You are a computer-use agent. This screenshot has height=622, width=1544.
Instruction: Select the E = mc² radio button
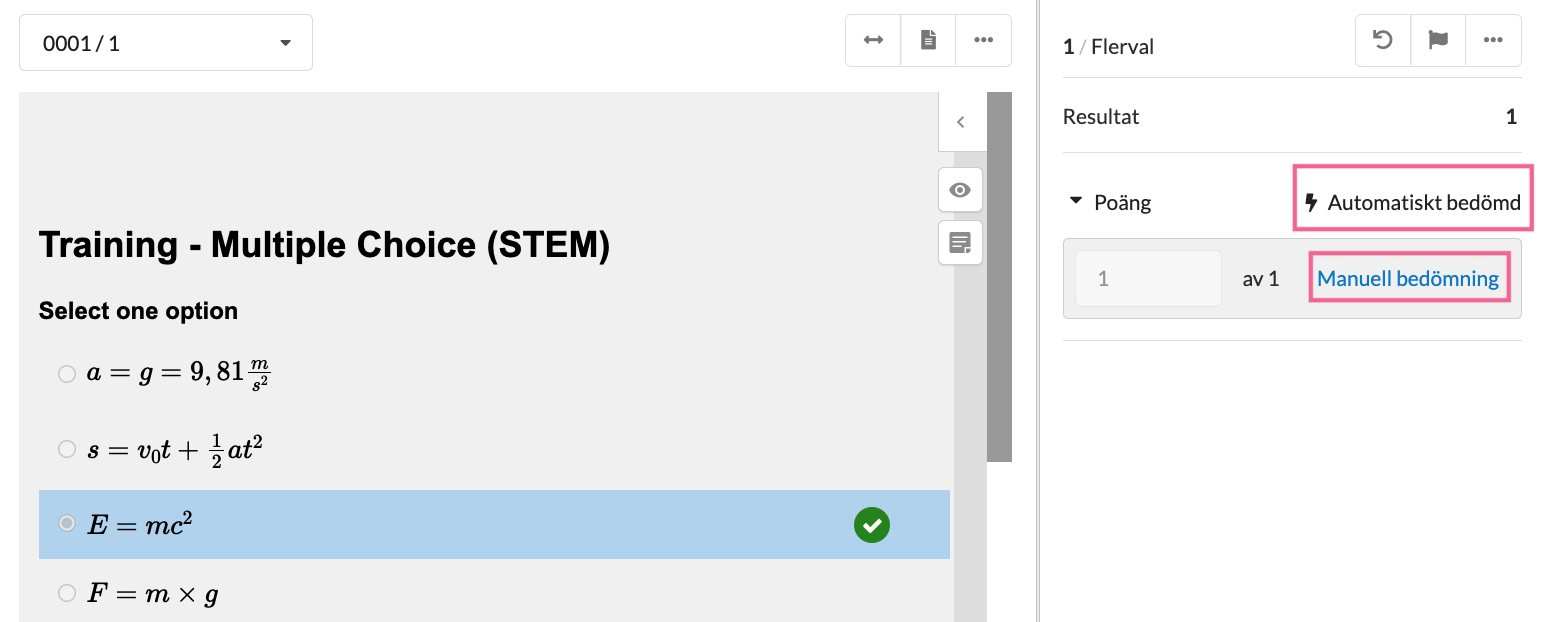pos(67,523)
